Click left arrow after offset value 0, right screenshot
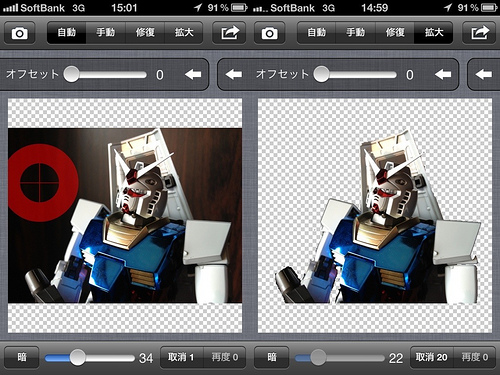500x375 pixels. coord(443,74)
